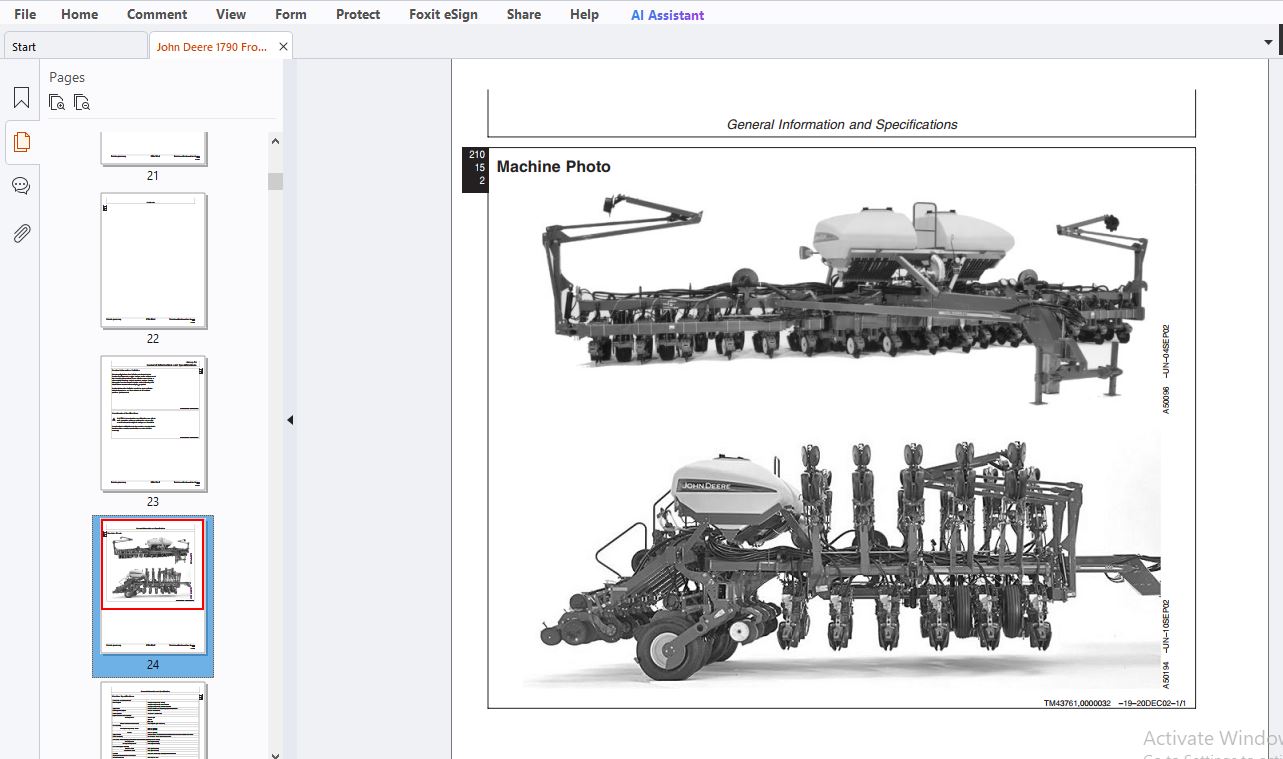This screenshot has width=1283, height=759.
Task: Click the 'Pages' panel title
Action: click(x=67, y=77)
